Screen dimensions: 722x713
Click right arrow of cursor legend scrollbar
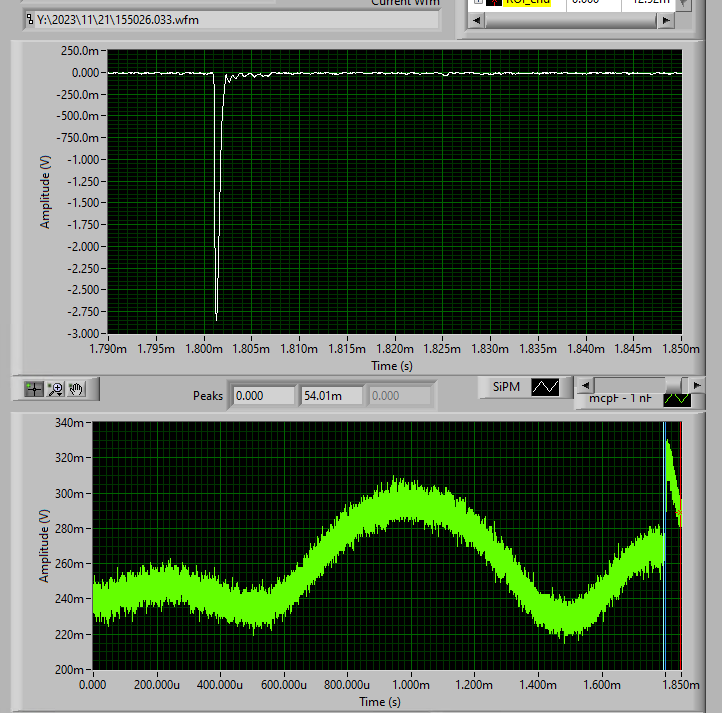666,20
